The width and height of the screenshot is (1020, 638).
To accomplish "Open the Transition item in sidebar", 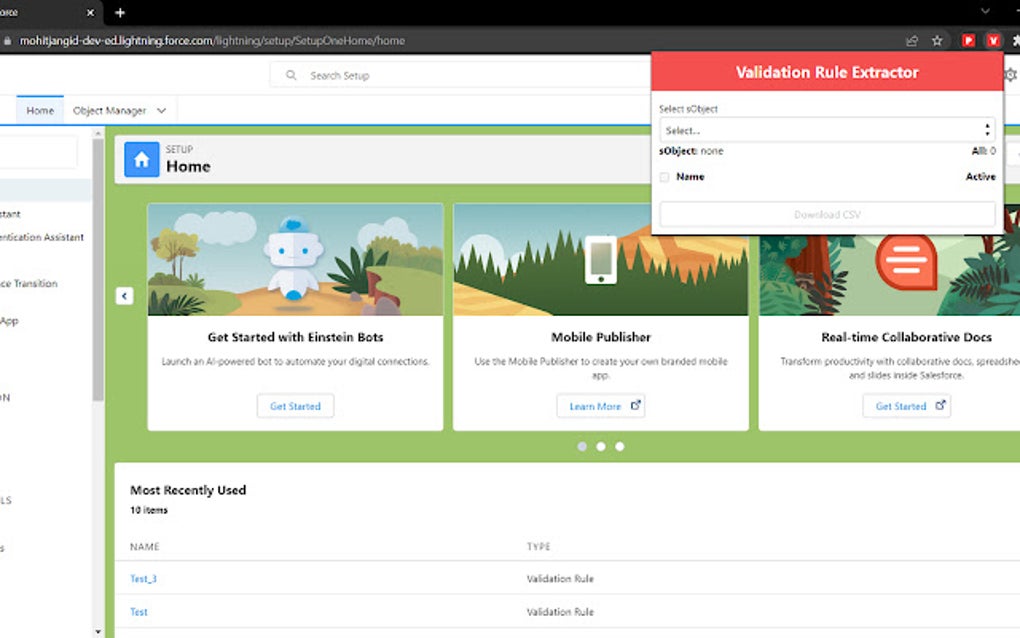I will (29, 284).
